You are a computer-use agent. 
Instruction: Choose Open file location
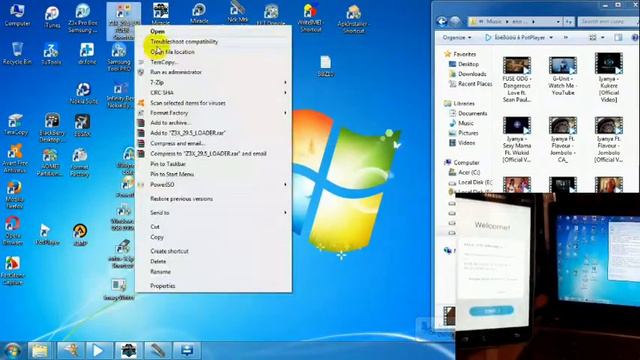click(172, 52)
